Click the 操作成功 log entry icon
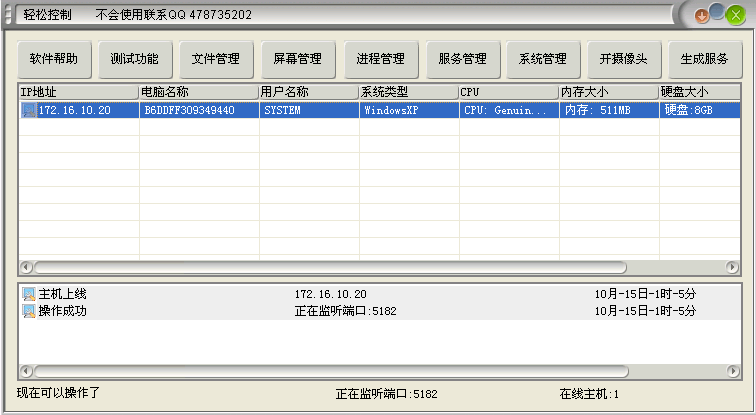Viewport: 756px width, 415px height. (29, 311)
